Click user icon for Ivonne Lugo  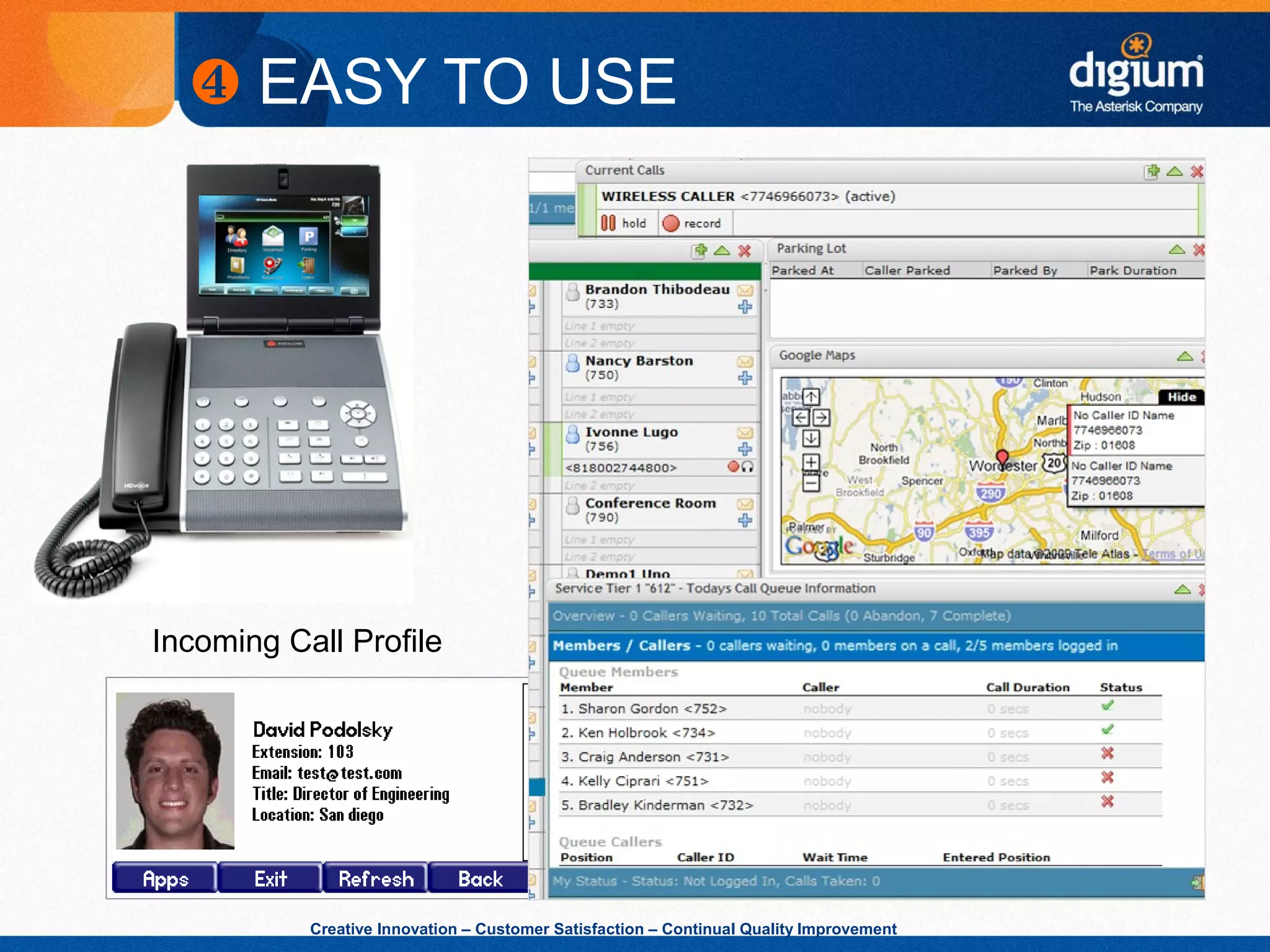click(x=573, y=435)
